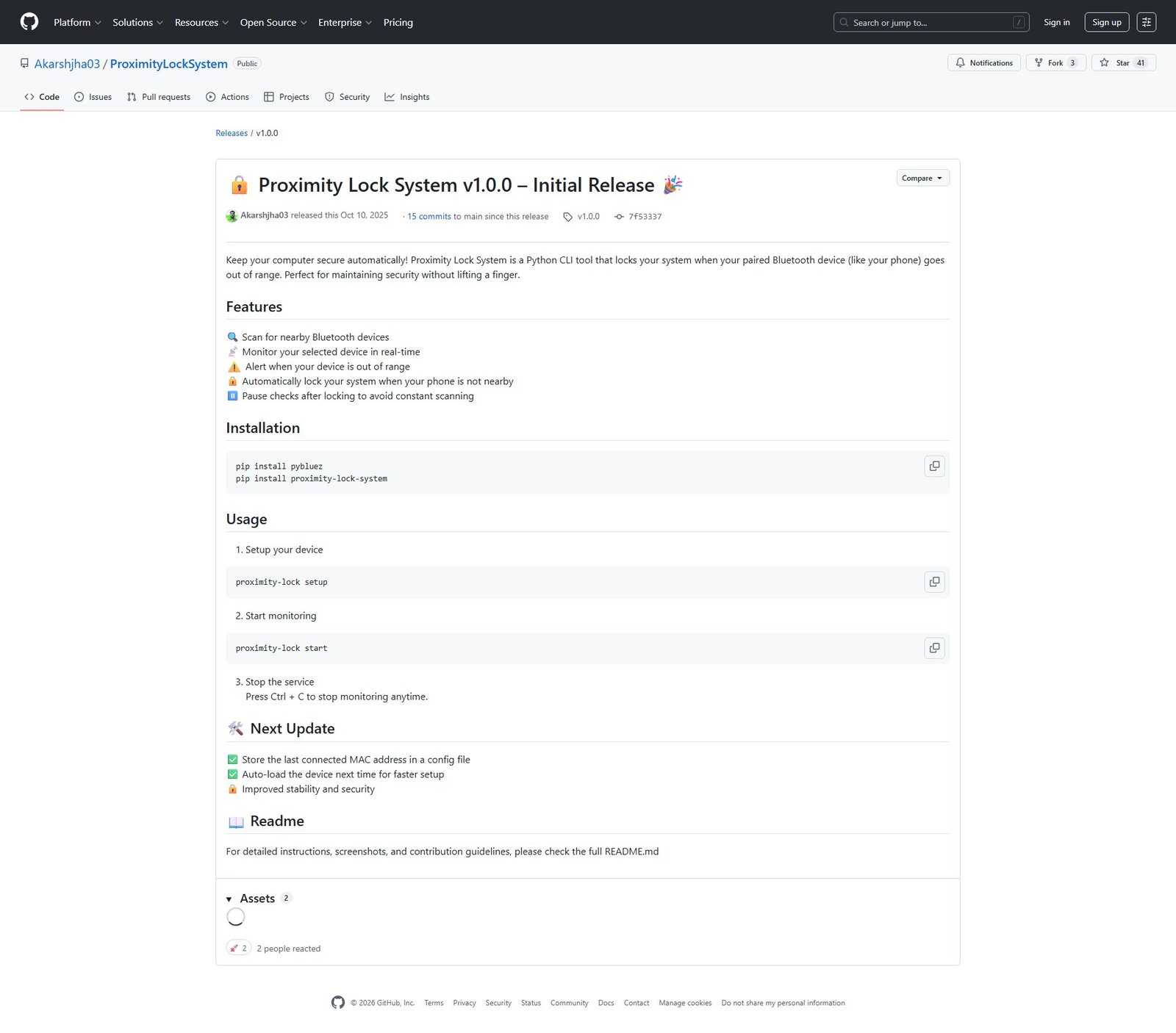Toggle the rocket reaction button
The width and height of the screenshot is (1176, 1033).
click(x=239, y=949)
